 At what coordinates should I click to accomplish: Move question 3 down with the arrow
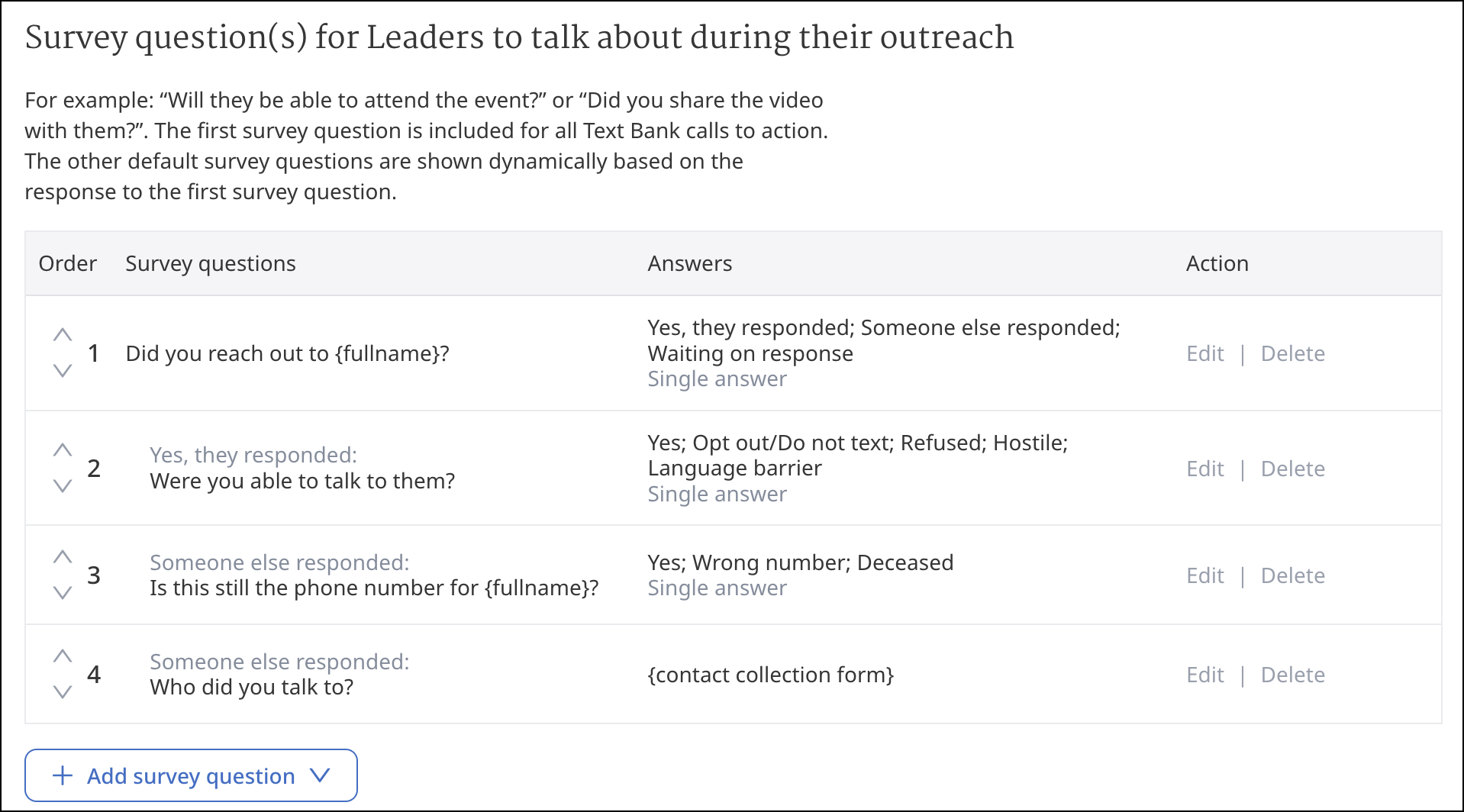pos(63,593)
